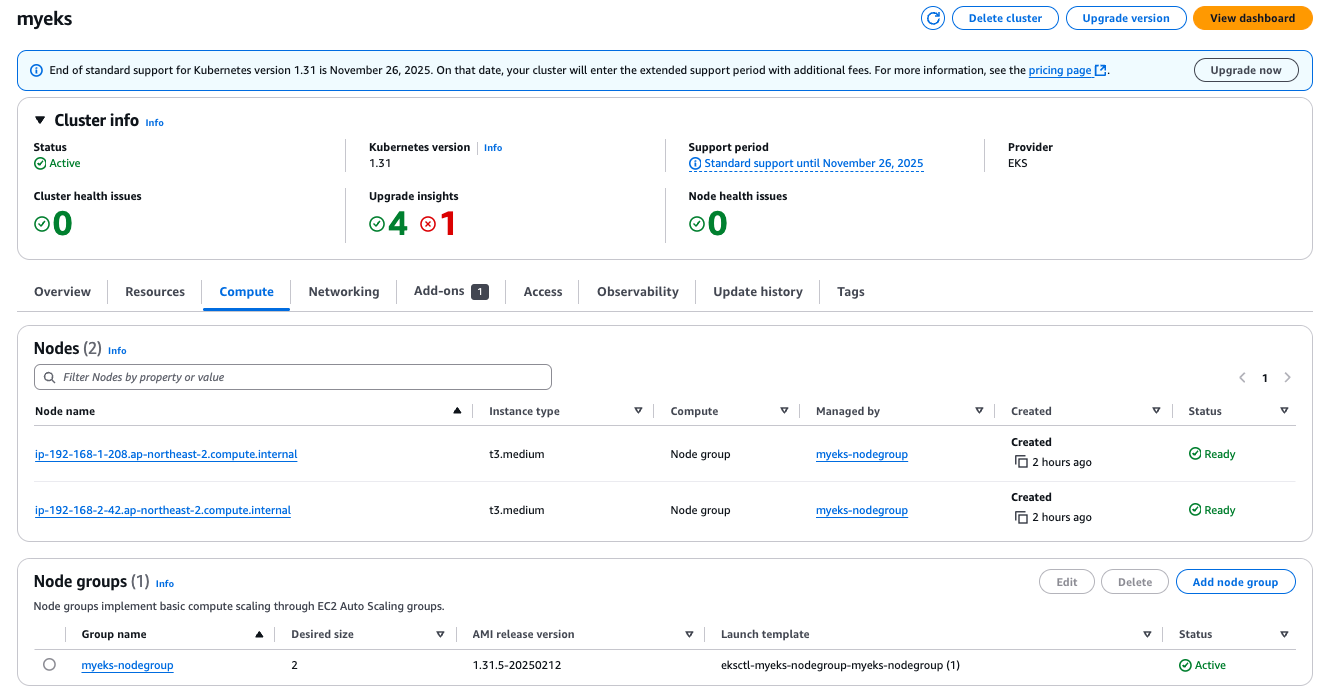This screenshot has height=691, width=1324.
Task: View the Update history tab
Action: pos(758,292)
